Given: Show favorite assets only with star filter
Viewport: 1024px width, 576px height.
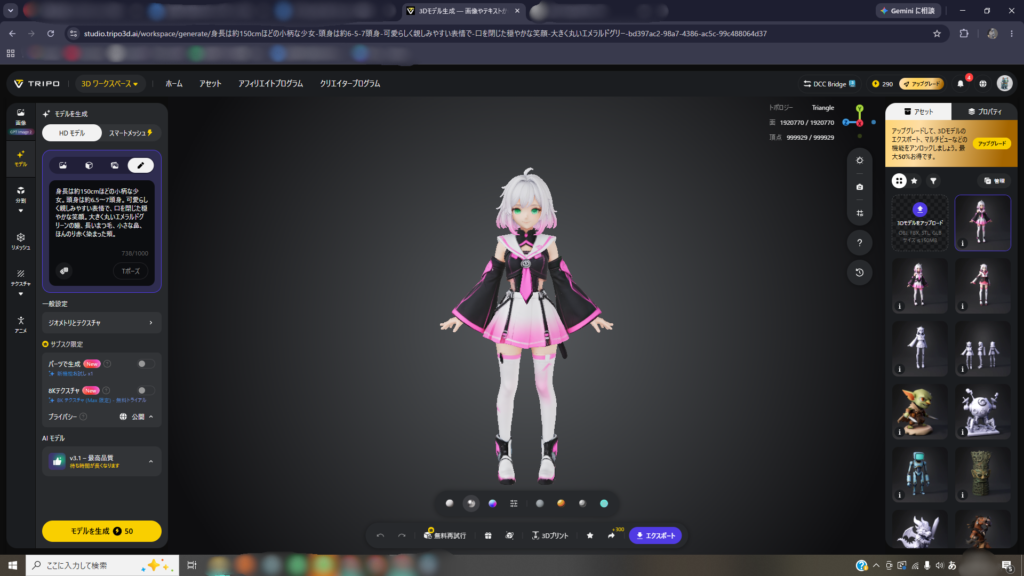Looking at the screenshot, I should [x=914, y=181].
